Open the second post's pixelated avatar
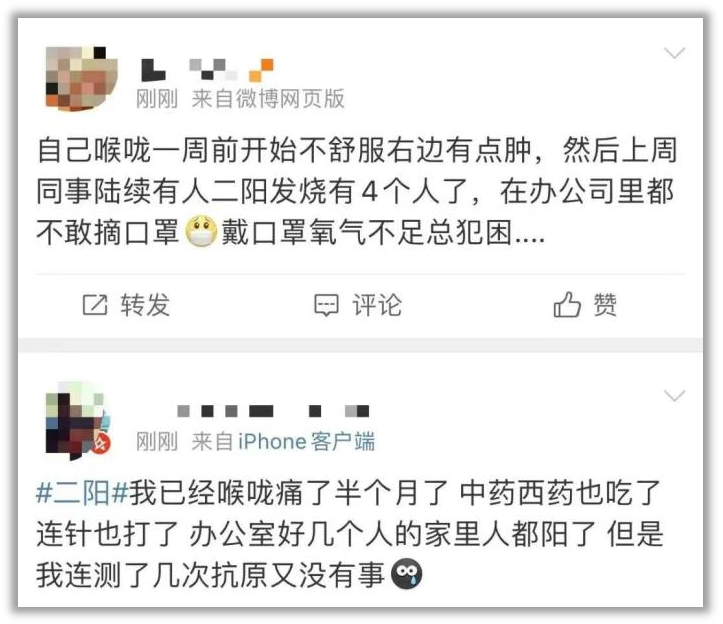Image resolution: width=723 pixels, height=624 pixels. pyautogui.click(x=78, y=421)
